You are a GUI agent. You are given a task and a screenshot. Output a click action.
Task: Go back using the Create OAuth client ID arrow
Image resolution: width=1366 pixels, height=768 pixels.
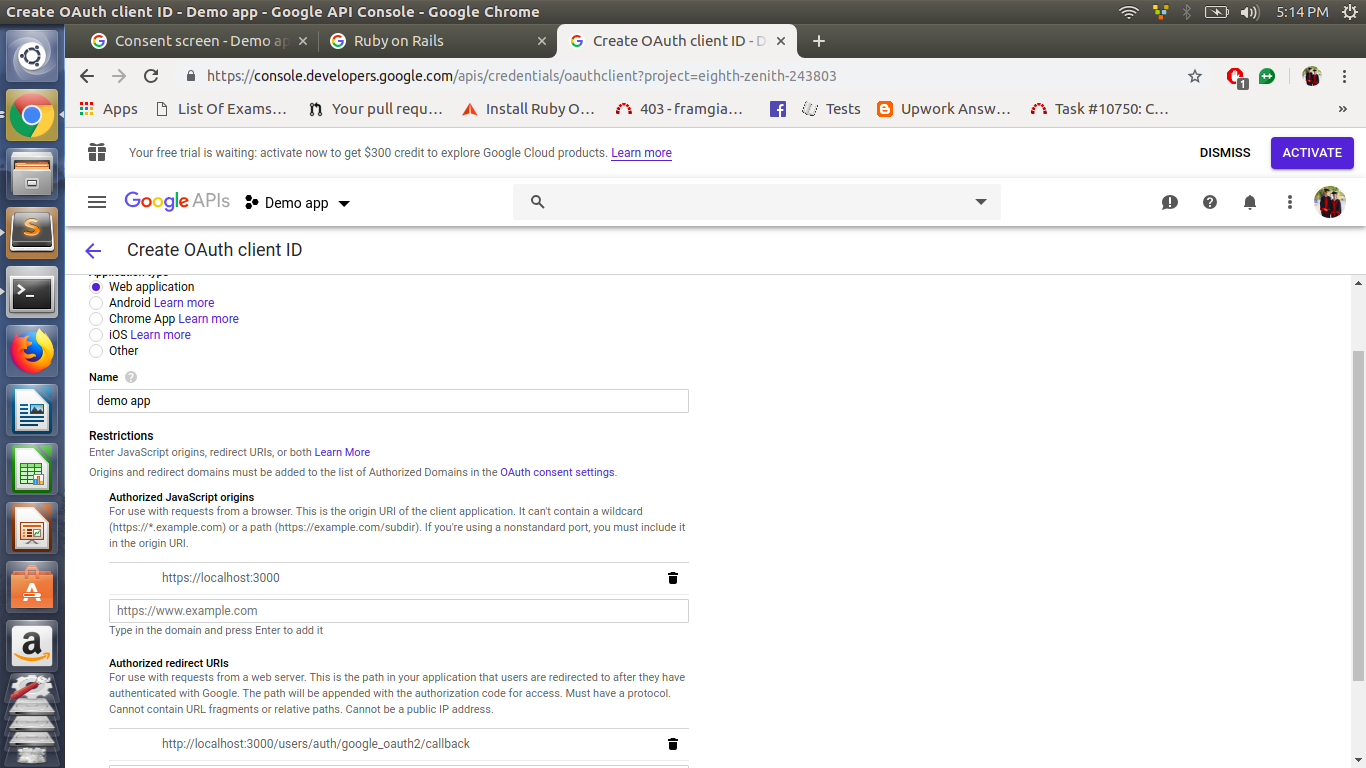point(93,251)
